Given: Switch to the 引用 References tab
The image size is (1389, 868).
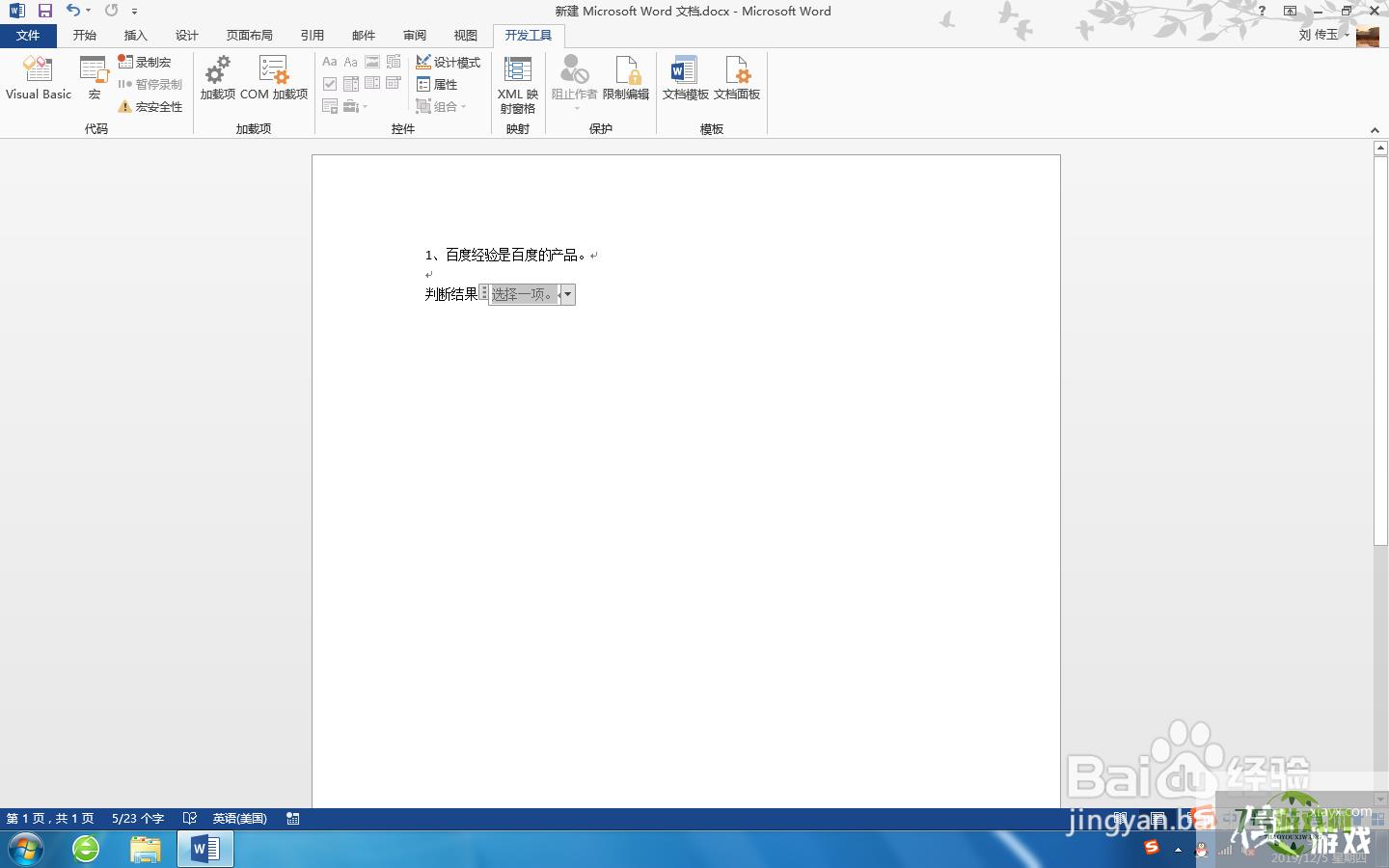Looking at the screenshot, I should pyautogui.click(x=313, y=35).
